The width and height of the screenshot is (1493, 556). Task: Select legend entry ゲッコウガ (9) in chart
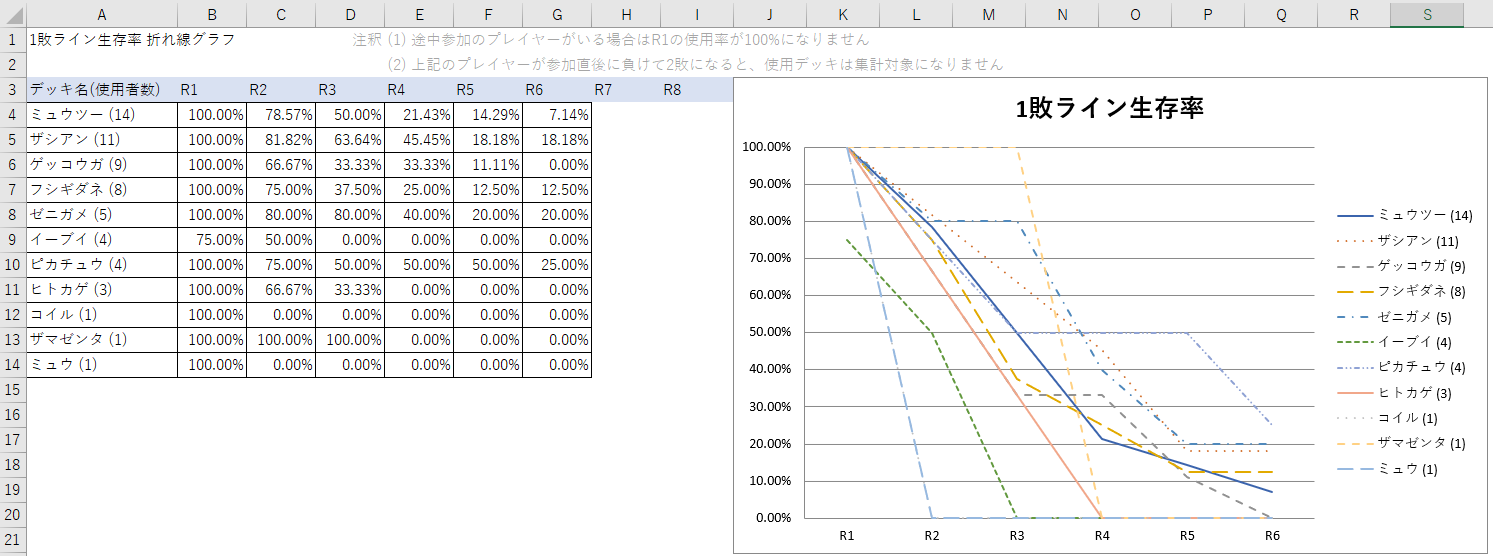pyautogui.click(x=1400, y=266)
